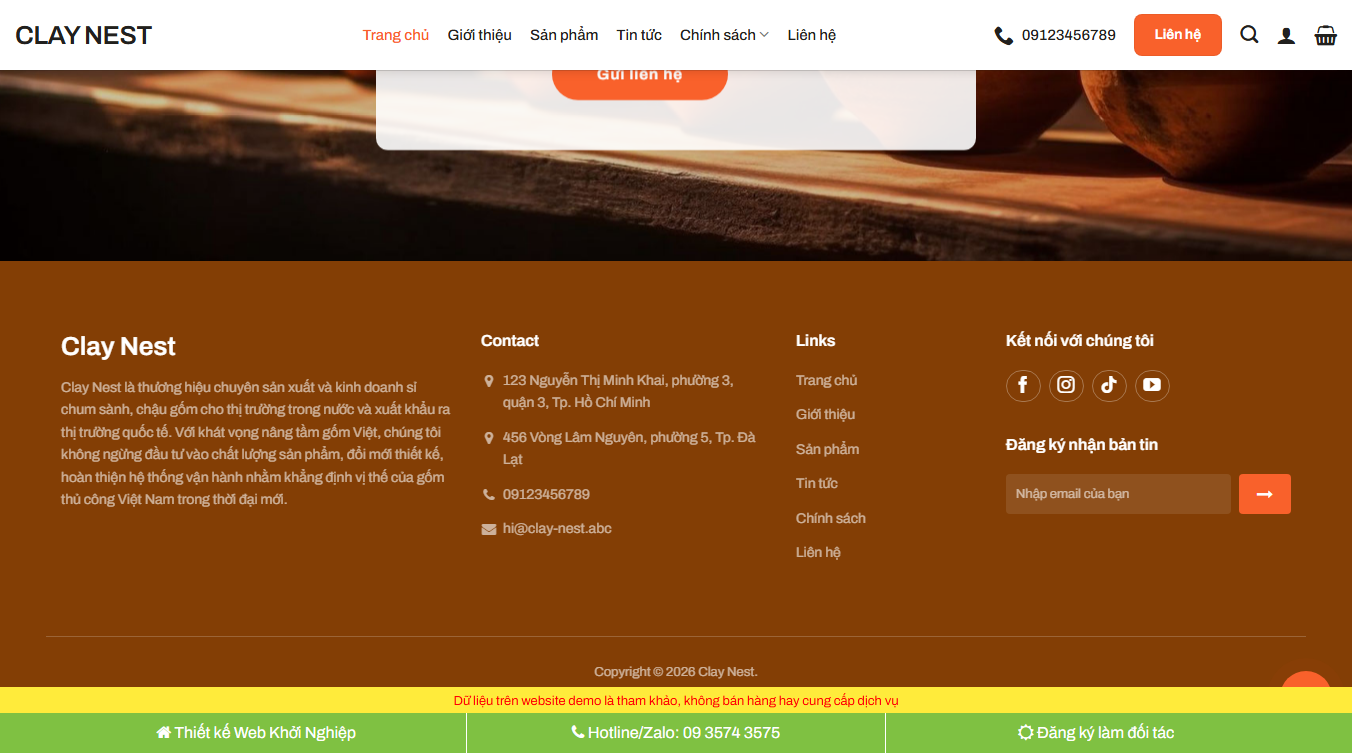Click the Copyright © 2026 Clay Nest text
Viewport: 1352px width, 753px height.
[676, 672]
